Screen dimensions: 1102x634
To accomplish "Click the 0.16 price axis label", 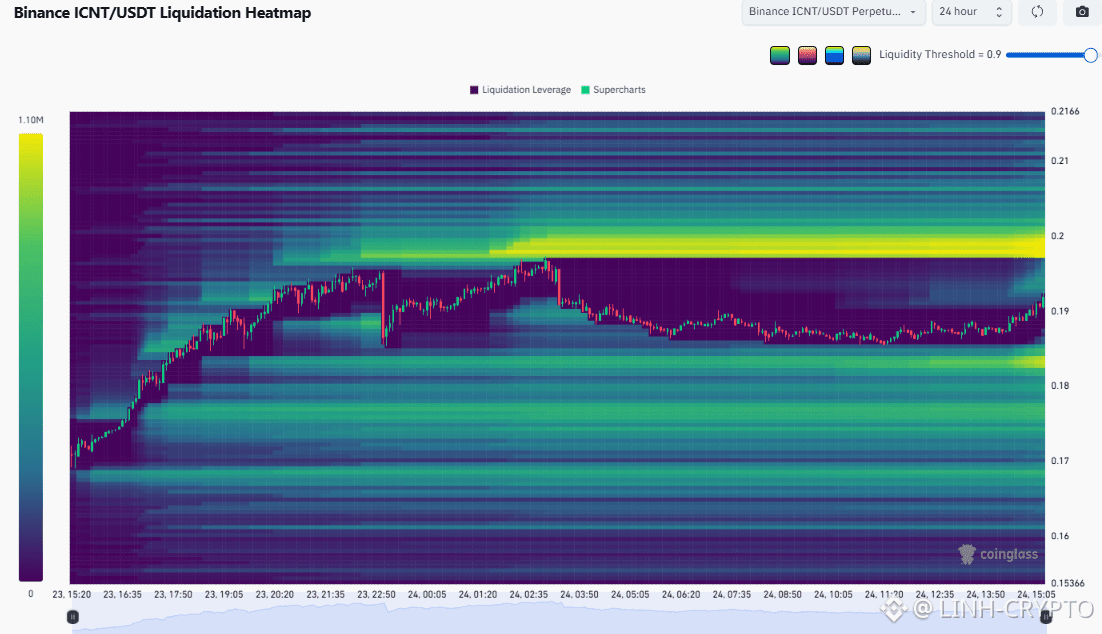I will (x=1060, y=536).
